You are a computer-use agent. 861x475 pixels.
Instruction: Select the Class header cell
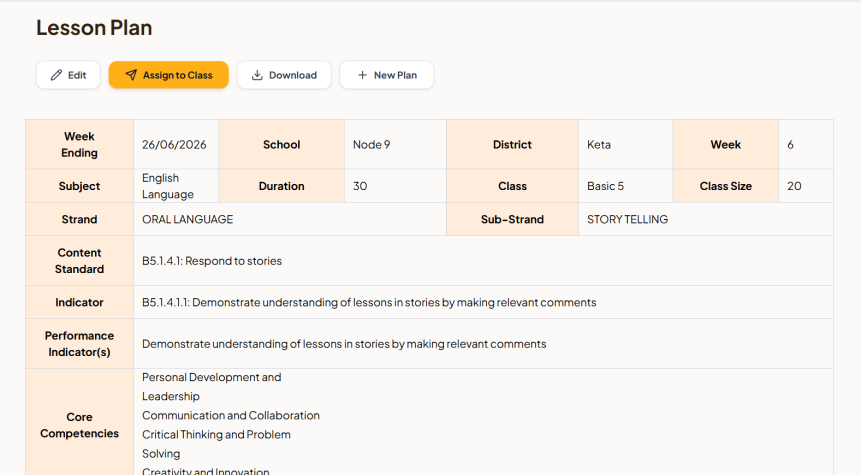click(x=512, y=186)
